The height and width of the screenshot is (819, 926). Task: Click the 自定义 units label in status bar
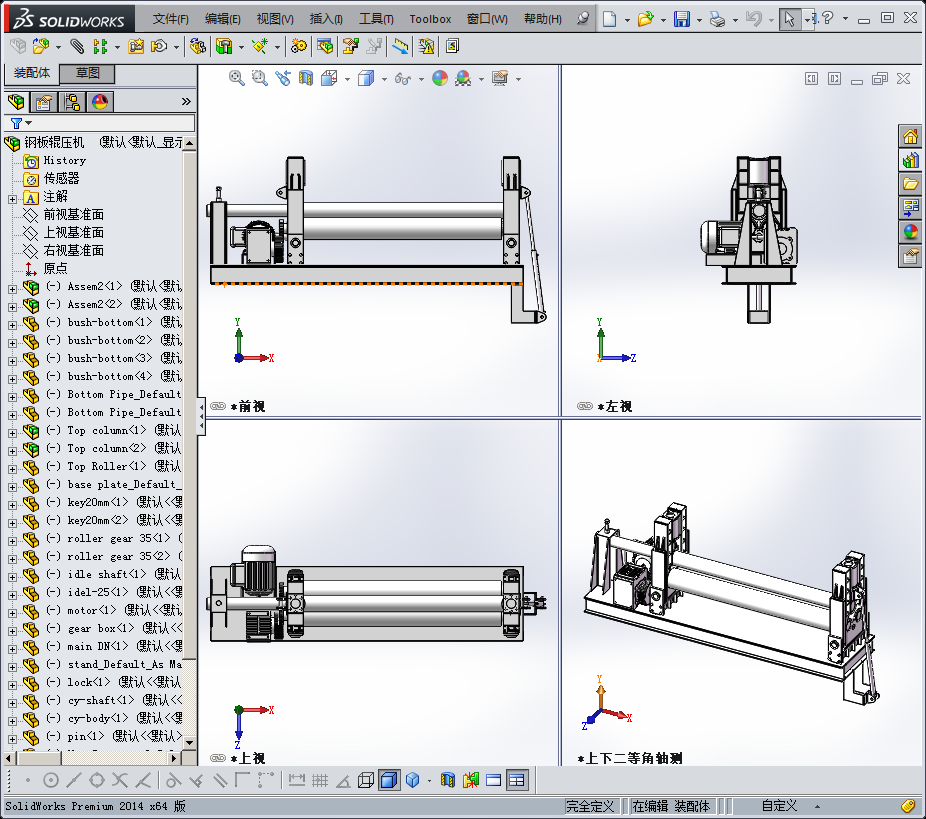pyautogui.click(x=779, y=806)
